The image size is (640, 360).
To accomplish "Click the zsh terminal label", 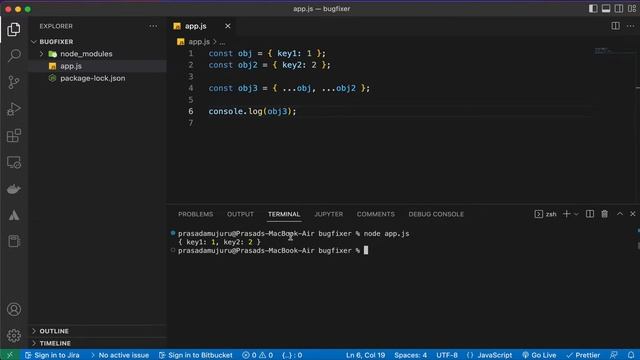I will click(546, 214).
